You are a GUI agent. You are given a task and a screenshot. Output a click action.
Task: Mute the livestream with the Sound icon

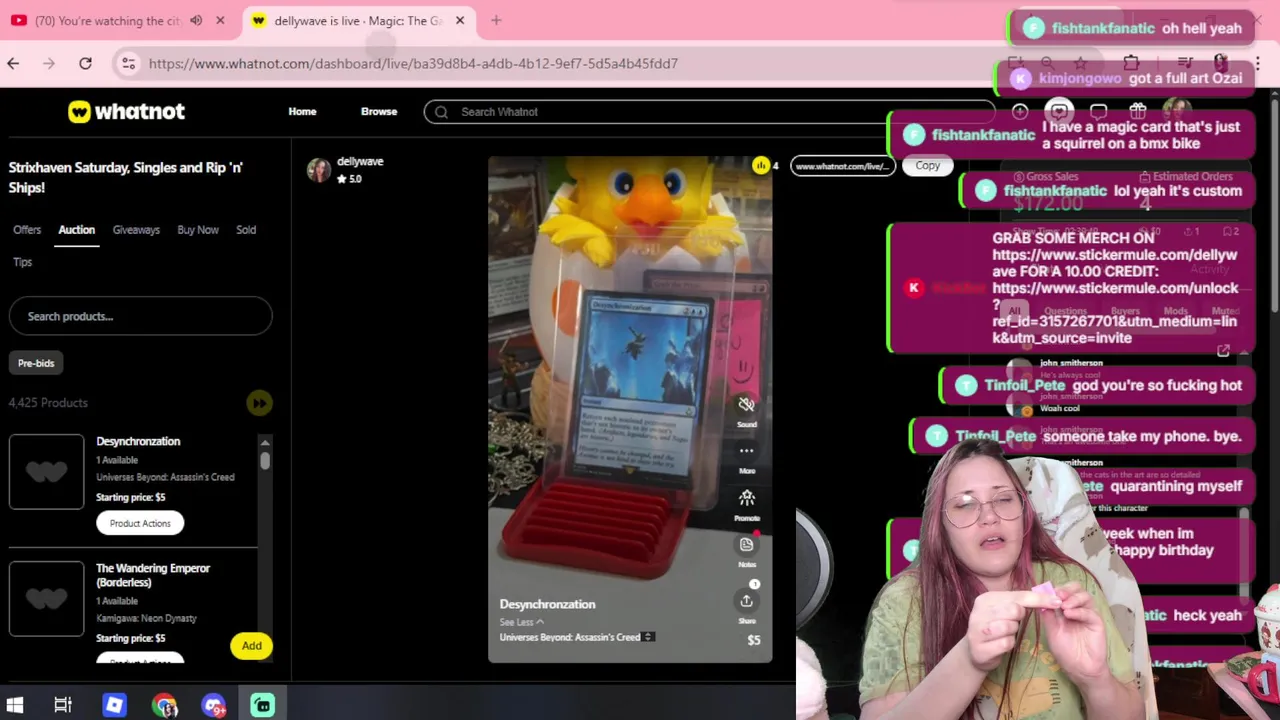click(746, 404)
